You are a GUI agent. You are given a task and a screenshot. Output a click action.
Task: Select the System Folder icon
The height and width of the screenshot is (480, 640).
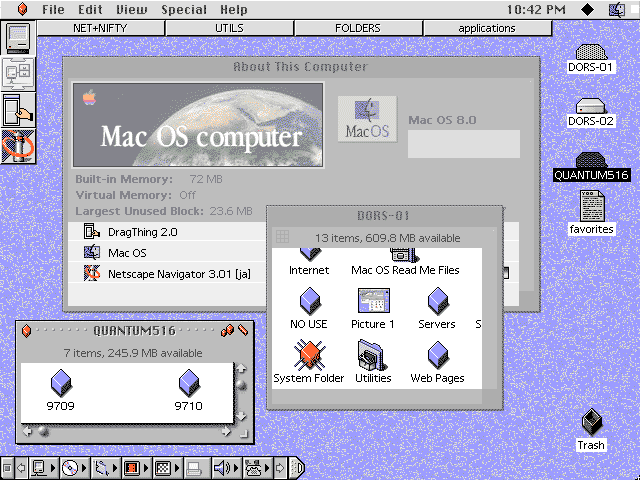(309, 362)
